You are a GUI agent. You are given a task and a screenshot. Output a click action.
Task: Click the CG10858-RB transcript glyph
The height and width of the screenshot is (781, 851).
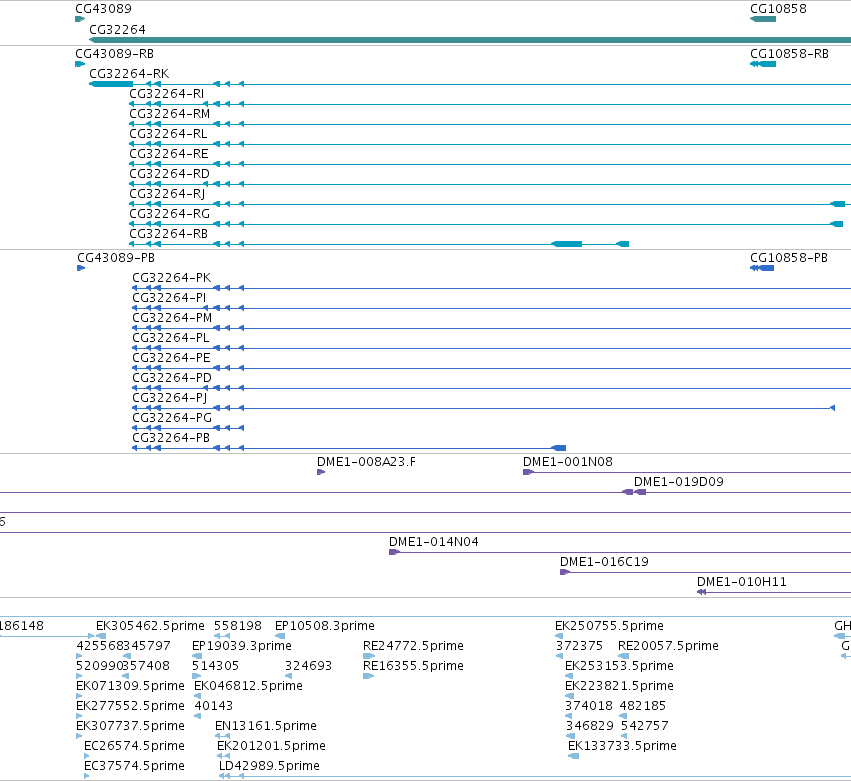pos(763,64)
